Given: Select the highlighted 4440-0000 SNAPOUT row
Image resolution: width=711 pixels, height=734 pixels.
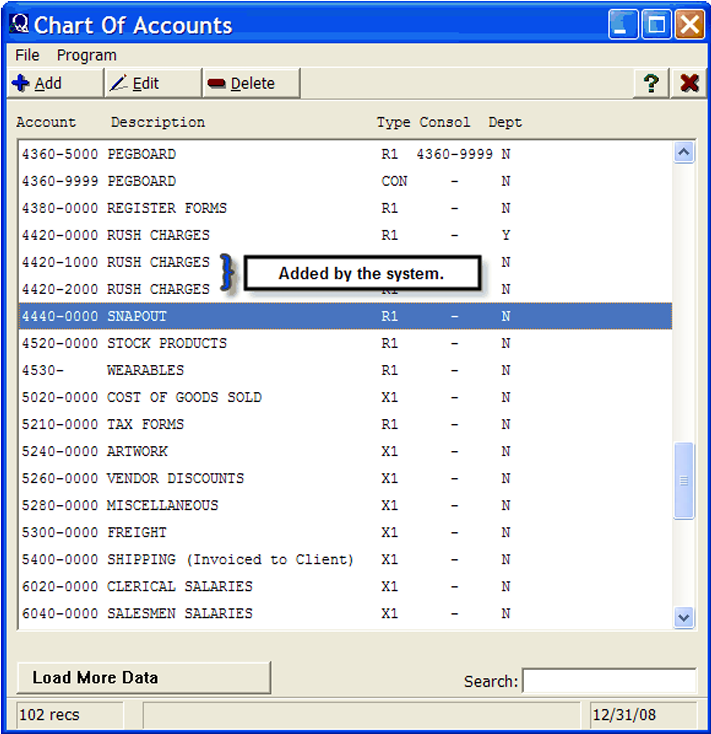Looking at the screenshot, I should 345,316.
